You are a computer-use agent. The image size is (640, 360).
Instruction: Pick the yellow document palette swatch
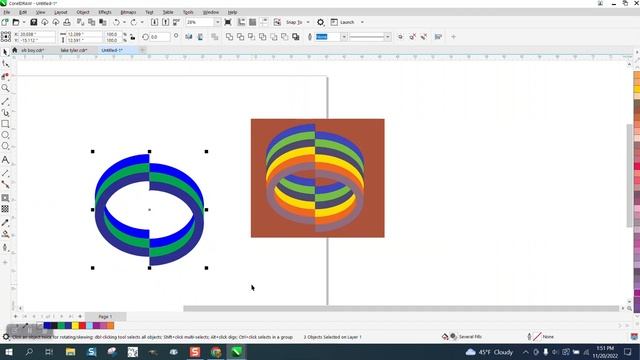pos(75,325)
